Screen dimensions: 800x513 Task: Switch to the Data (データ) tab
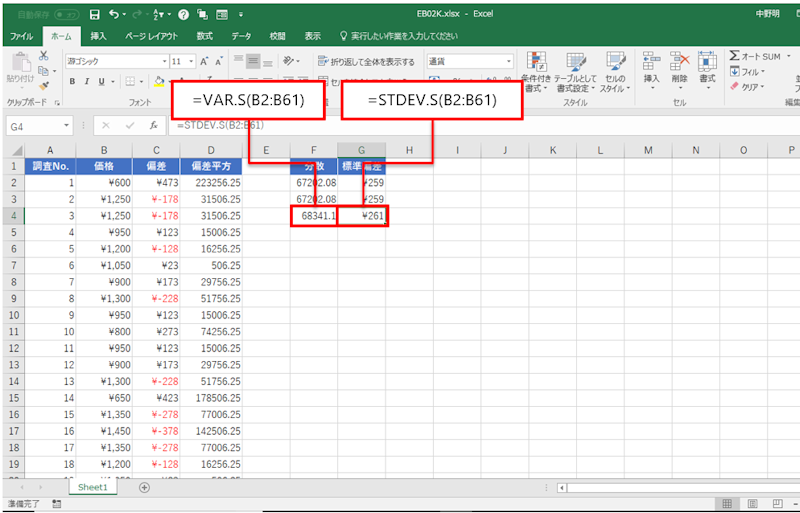(241, 36)
